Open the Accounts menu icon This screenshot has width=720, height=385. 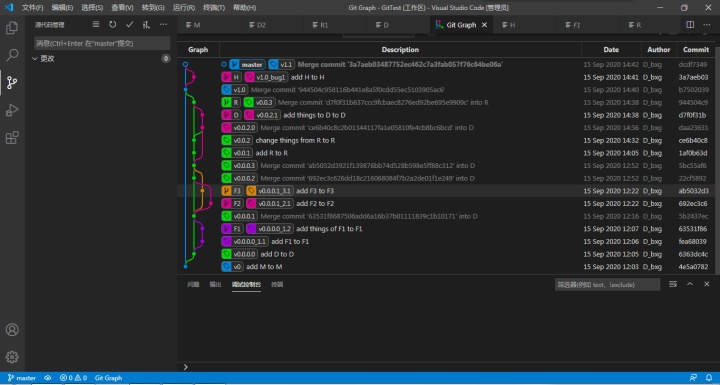coord(12,329)
